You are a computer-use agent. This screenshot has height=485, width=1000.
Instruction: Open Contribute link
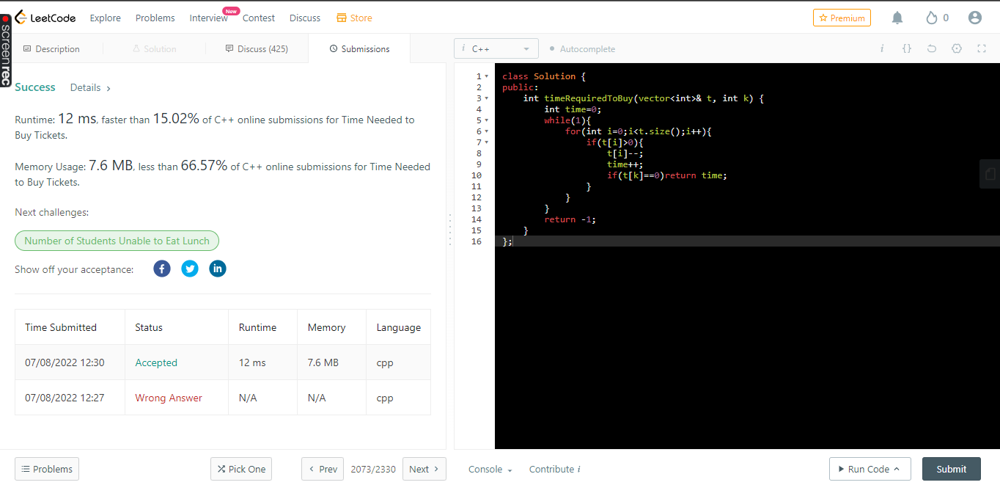click(x=554, y=469)
